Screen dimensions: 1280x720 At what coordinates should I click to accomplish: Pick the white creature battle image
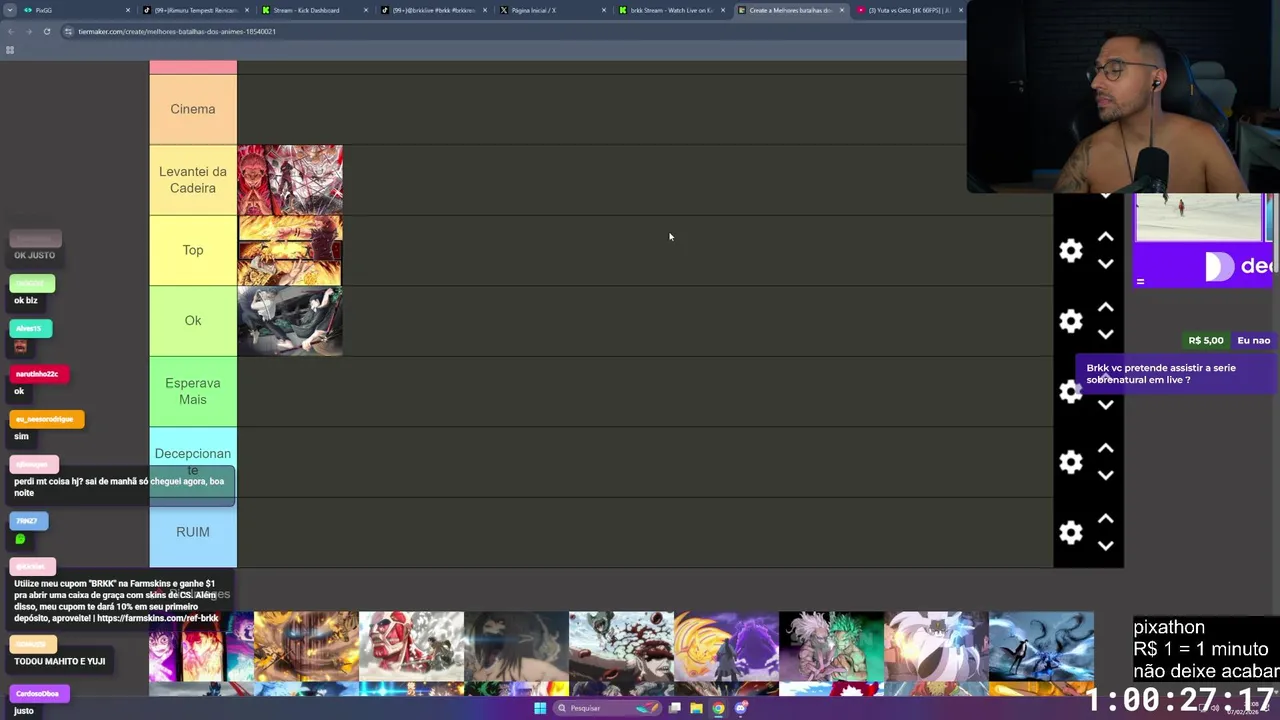point(936,647)
